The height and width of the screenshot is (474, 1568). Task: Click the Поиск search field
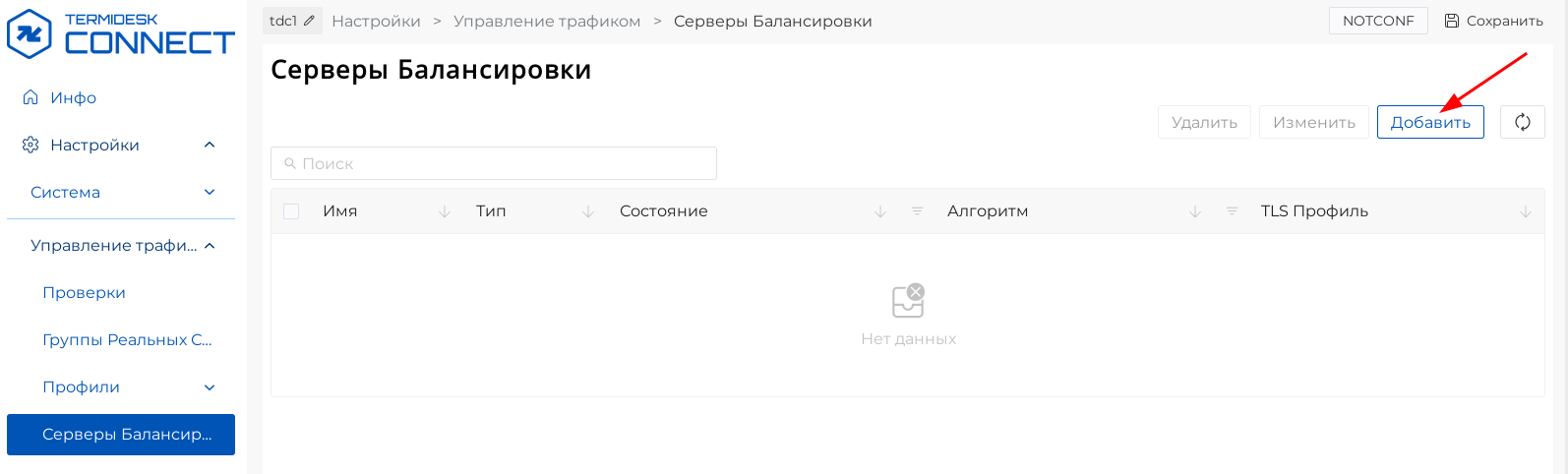(x=494, y=163)
